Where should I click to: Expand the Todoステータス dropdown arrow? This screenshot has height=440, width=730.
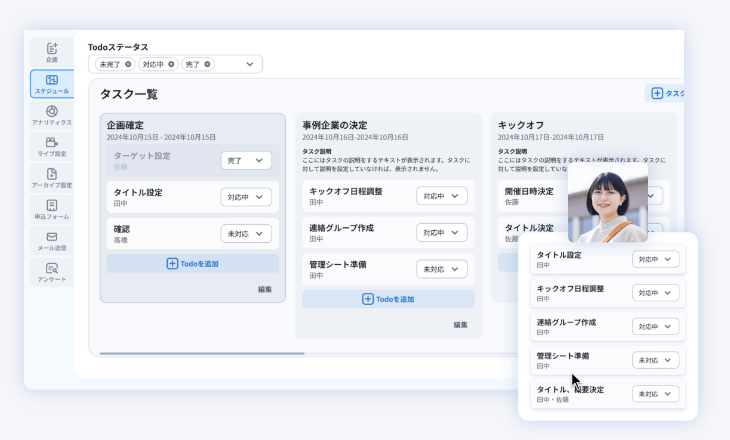point(250,64)
